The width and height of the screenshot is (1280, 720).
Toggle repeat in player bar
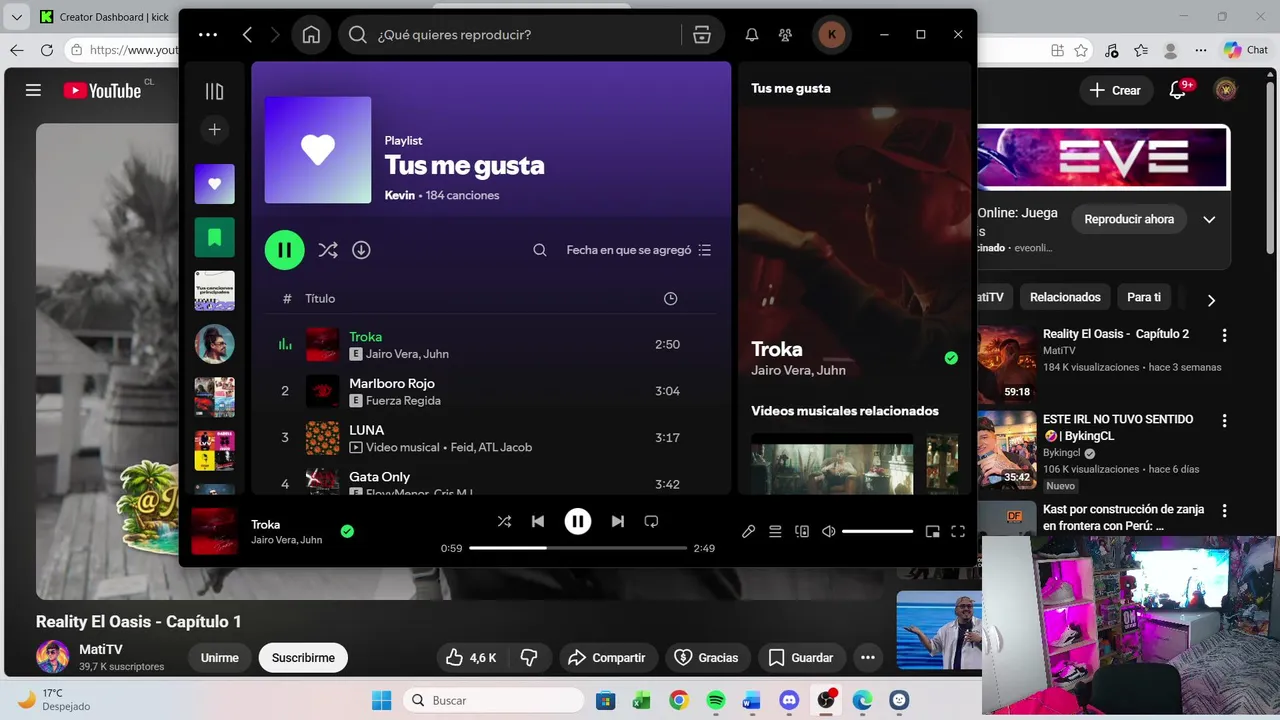[651, 521]
